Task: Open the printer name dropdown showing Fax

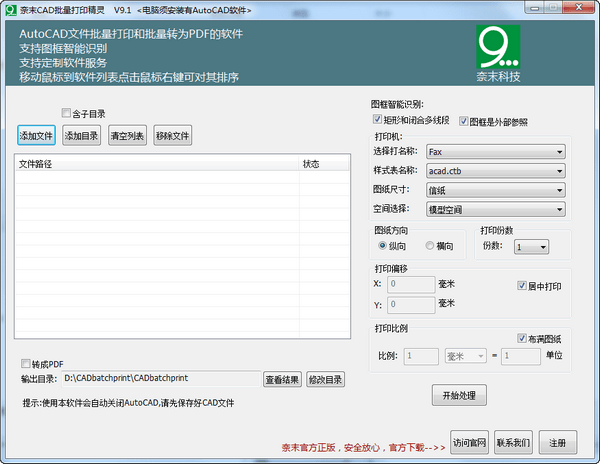Action: pos(494,152)
